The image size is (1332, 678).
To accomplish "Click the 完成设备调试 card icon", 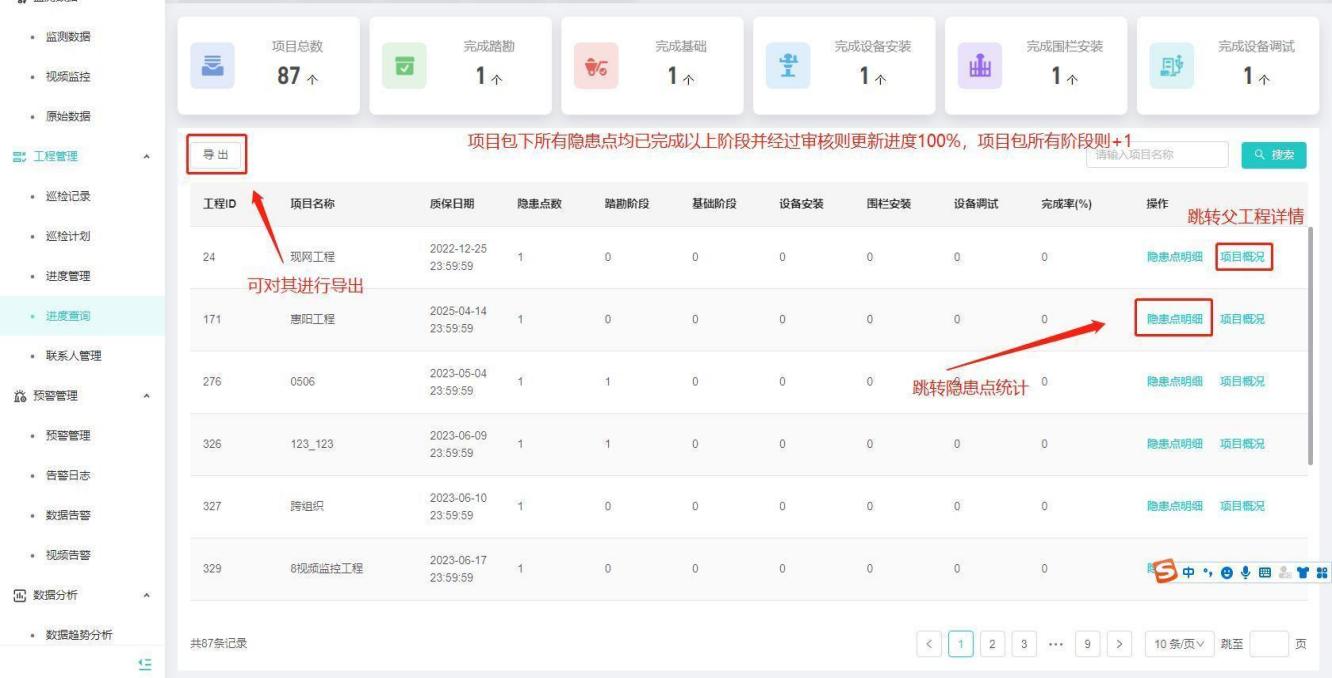I will (x=1169, y=65).
